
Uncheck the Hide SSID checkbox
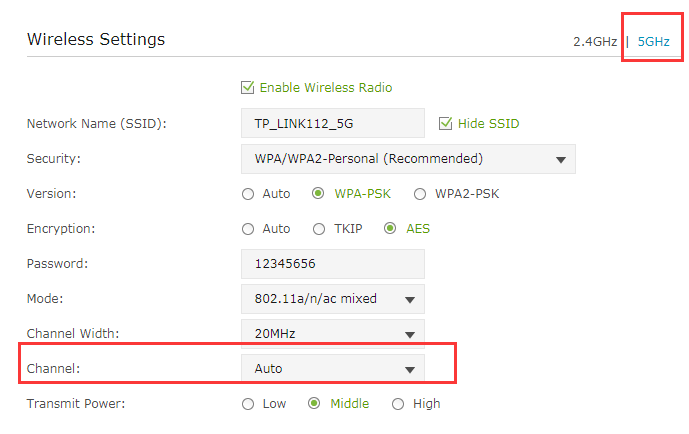pyautogui.click(x=445, y=123)
